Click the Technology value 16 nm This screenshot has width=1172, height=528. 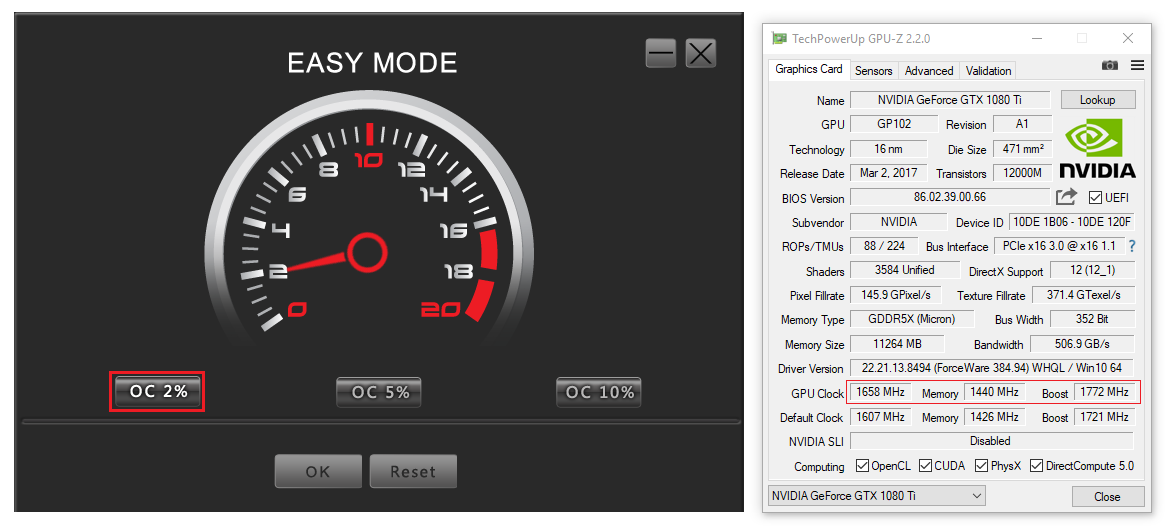pos(888,149)
